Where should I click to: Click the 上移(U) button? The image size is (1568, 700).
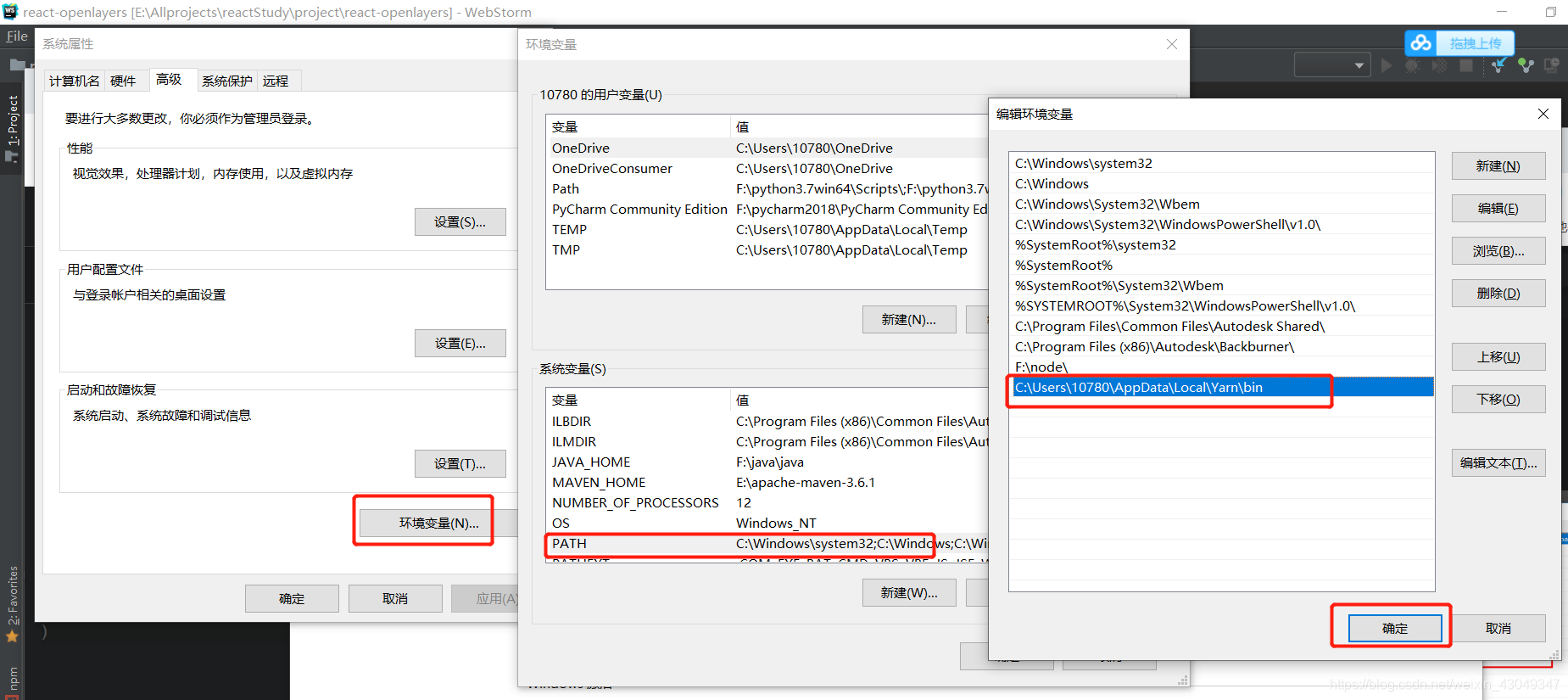(1498, 356)
